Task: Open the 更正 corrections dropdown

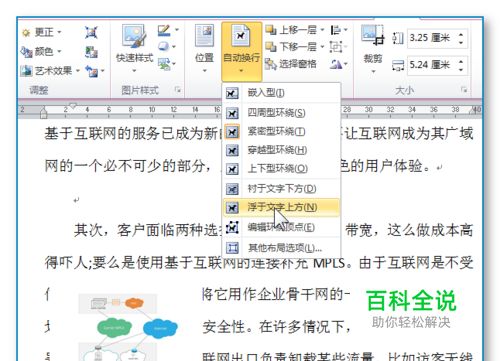Action: tap(42, 32)
